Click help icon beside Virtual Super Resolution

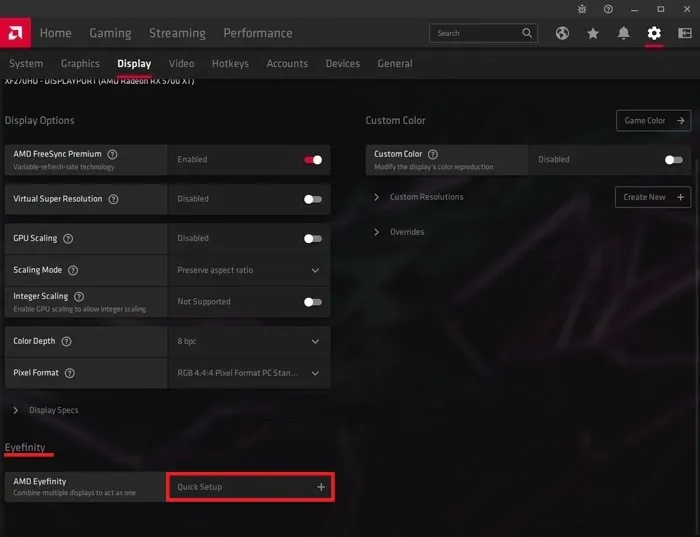(113, 199)
